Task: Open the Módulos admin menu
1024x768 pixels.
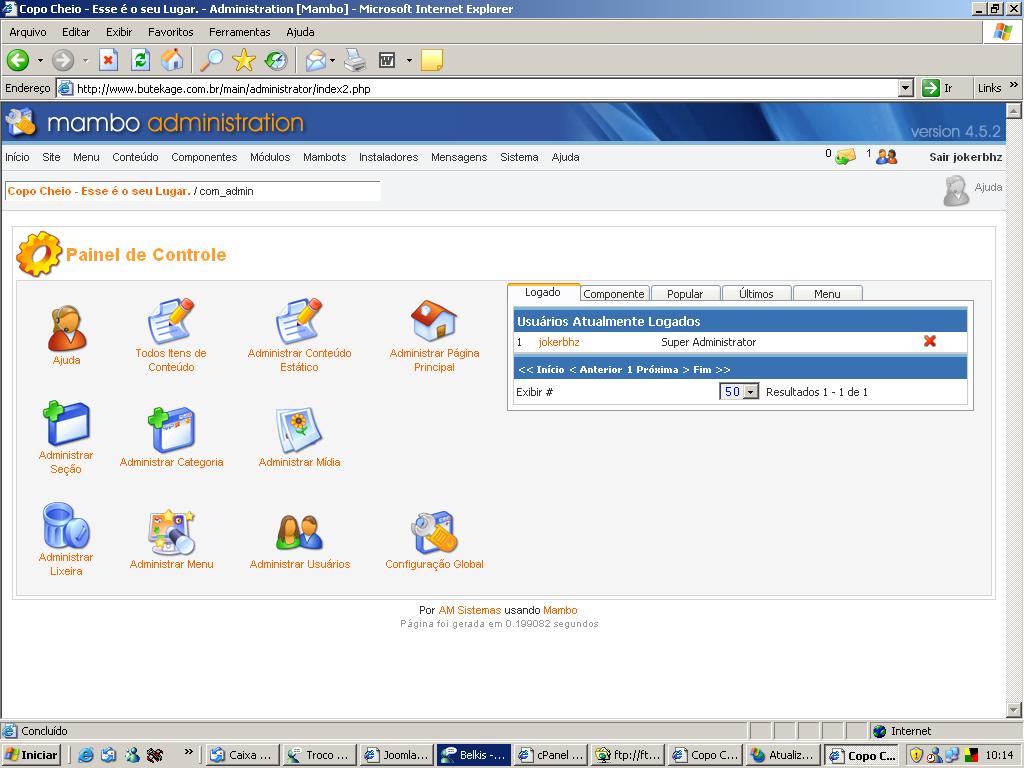Action: [270, 157]
